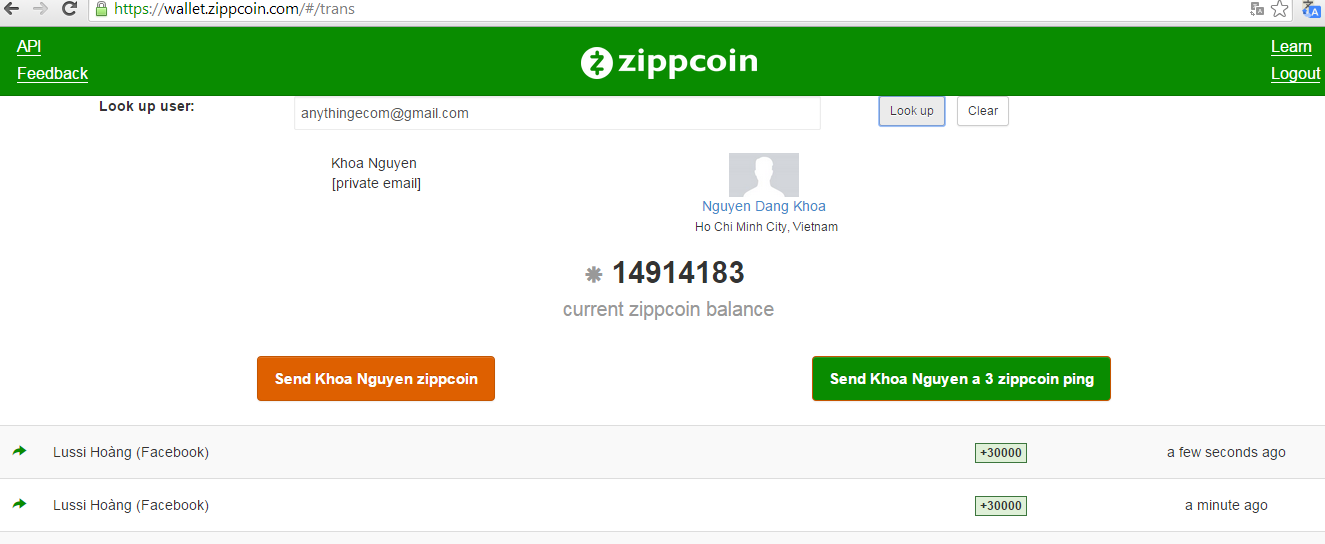Viewport: 1325px width, 544px height.
Task: Bookmark this page with the star icon
Action: point(1280,9)
